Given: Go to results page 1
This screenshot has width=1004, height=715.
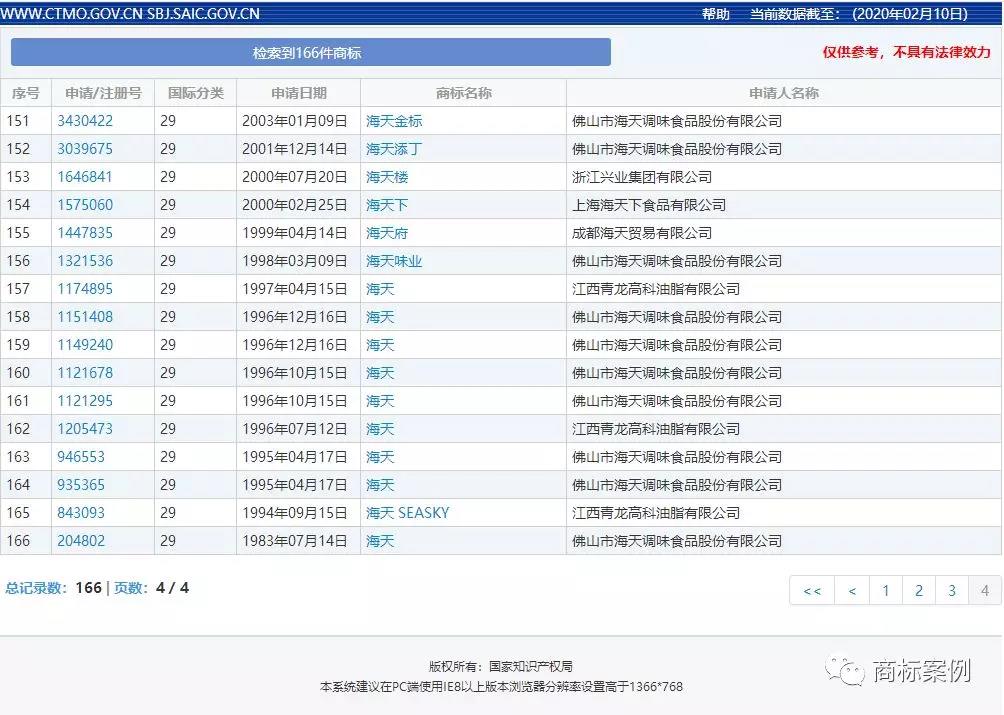Looking at the screenshot, I should click(x=885, y=590).
